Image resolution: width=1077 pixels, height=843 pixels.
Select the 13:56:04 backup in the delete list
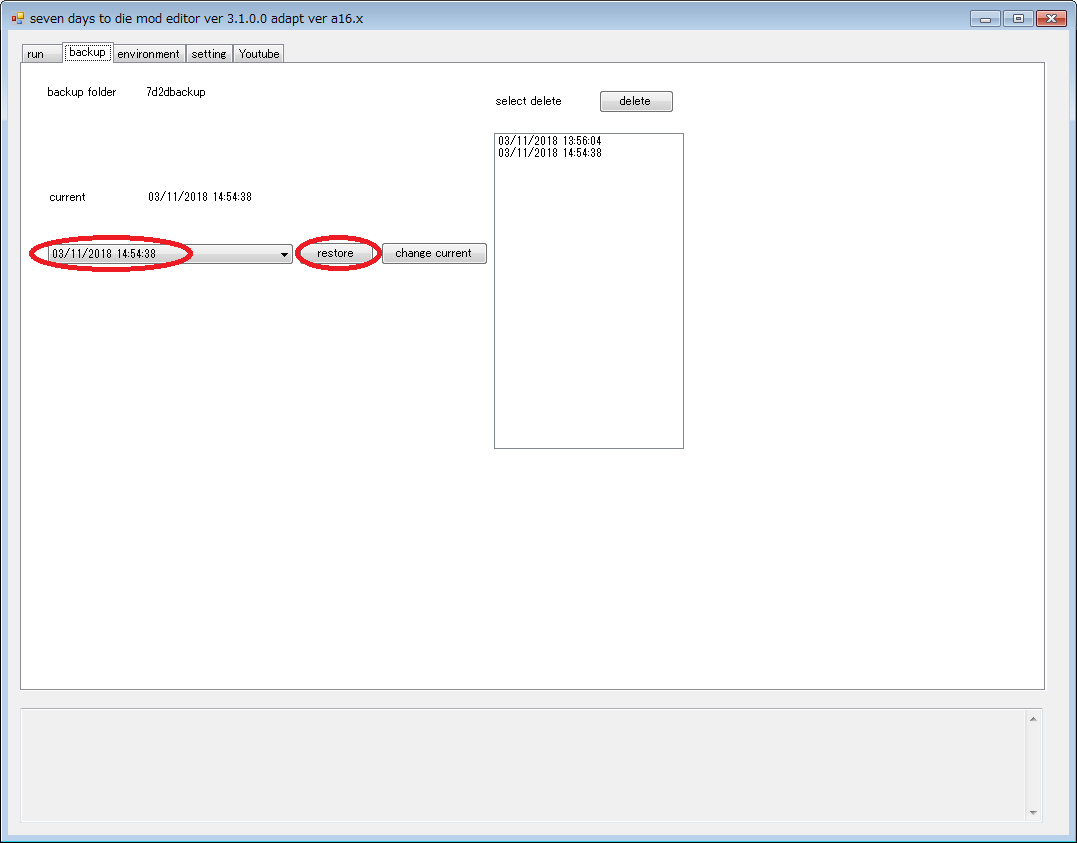[550, 141]
